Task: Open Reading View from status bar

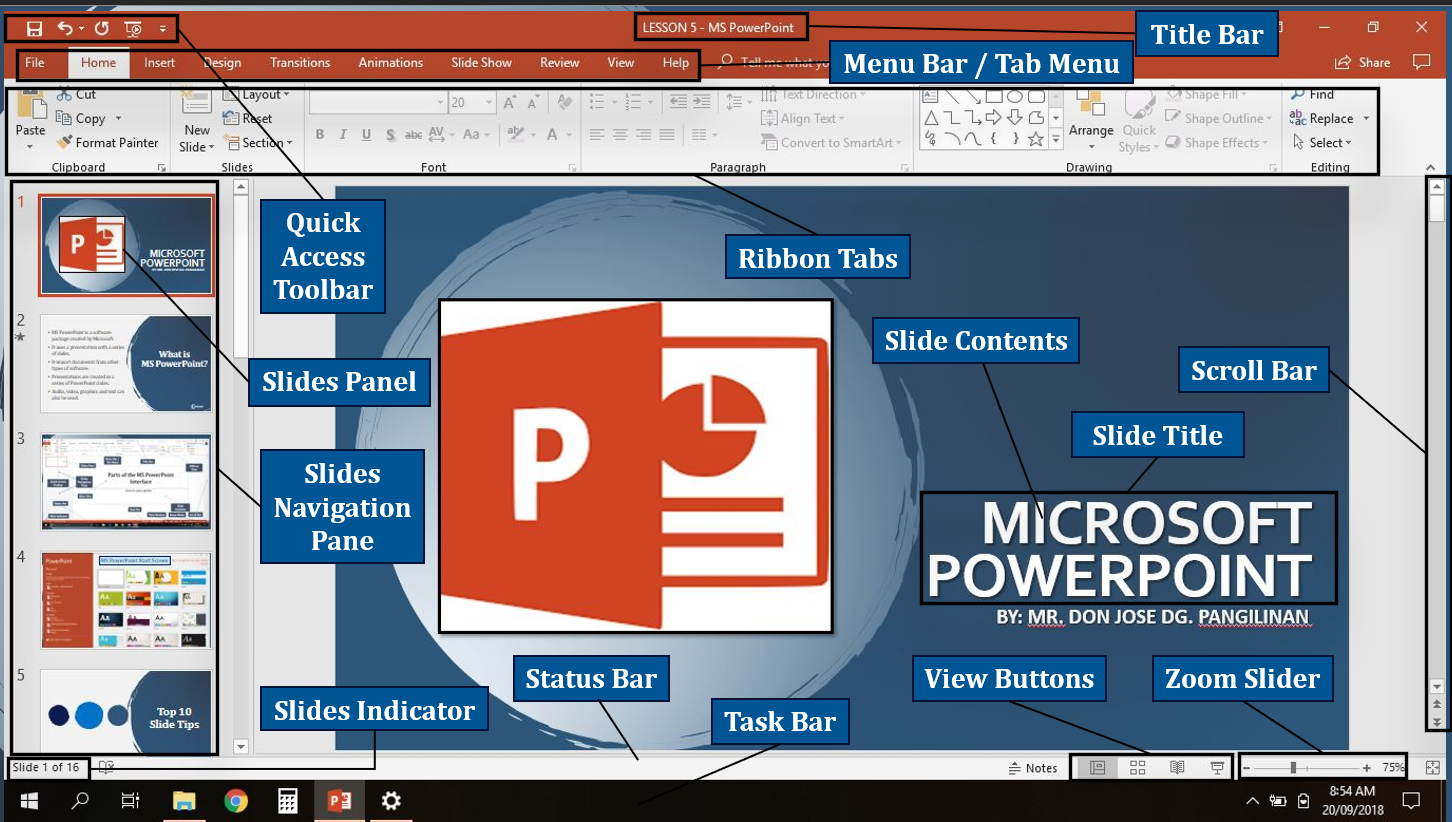Action: coord(1177,768)
